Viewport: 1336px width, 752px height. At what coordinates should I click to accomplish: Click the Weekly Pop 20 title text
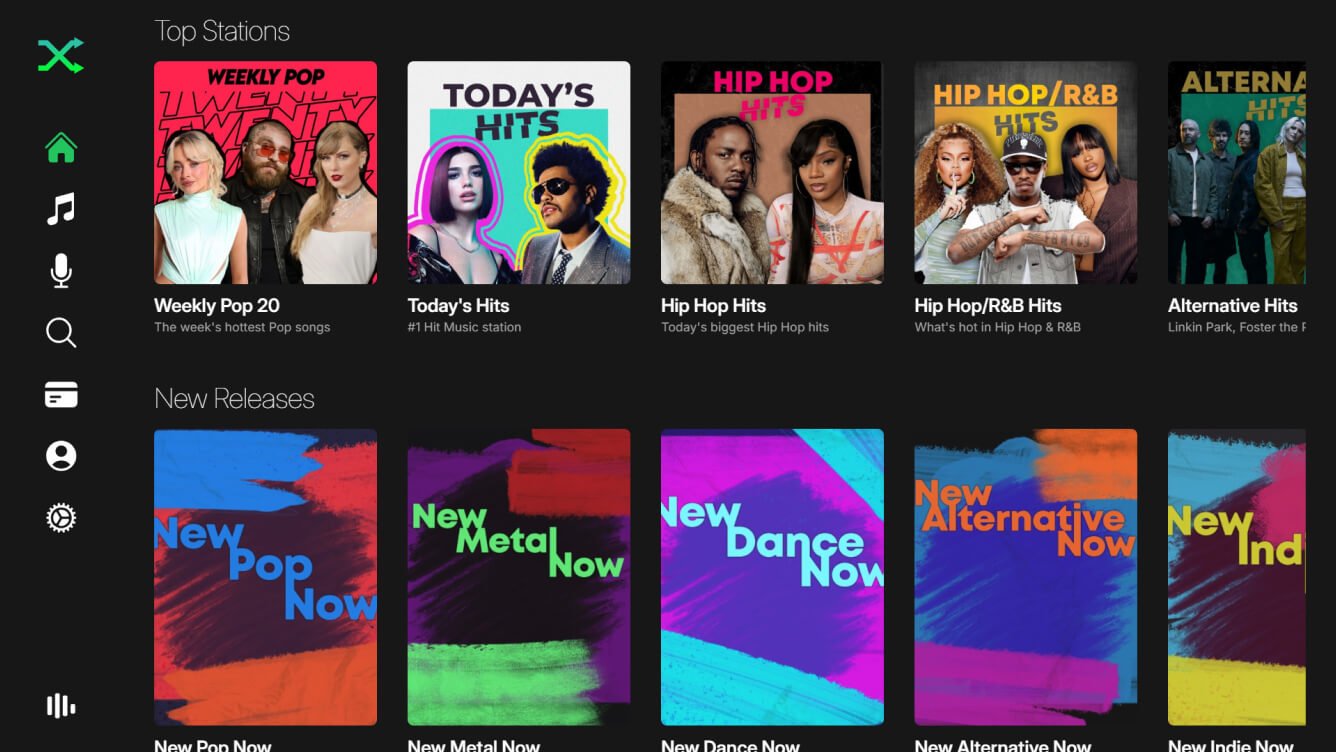(x=217, y=306)
